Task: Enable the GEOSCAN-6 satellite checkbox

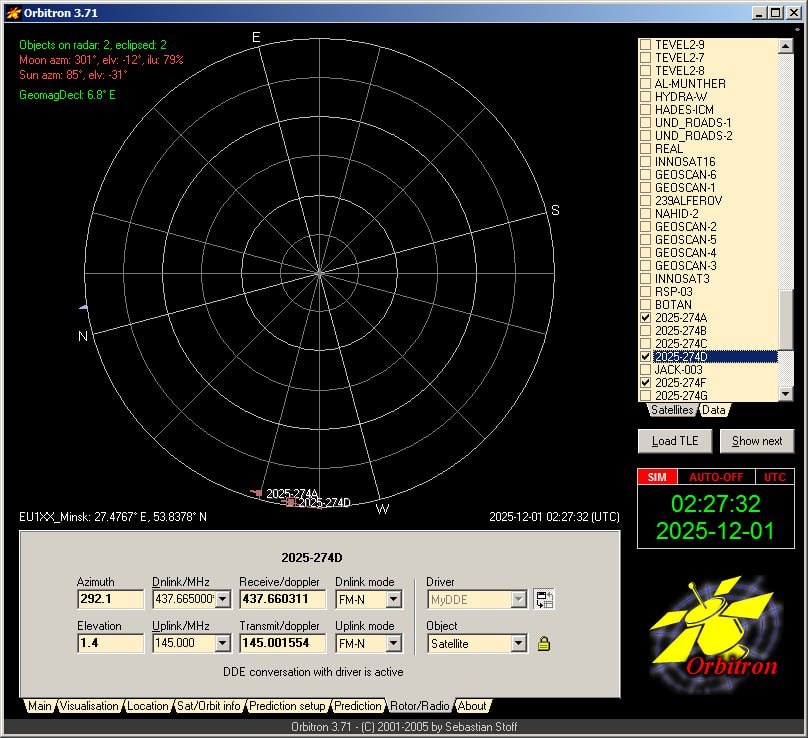Action: (x=645, y=175)
